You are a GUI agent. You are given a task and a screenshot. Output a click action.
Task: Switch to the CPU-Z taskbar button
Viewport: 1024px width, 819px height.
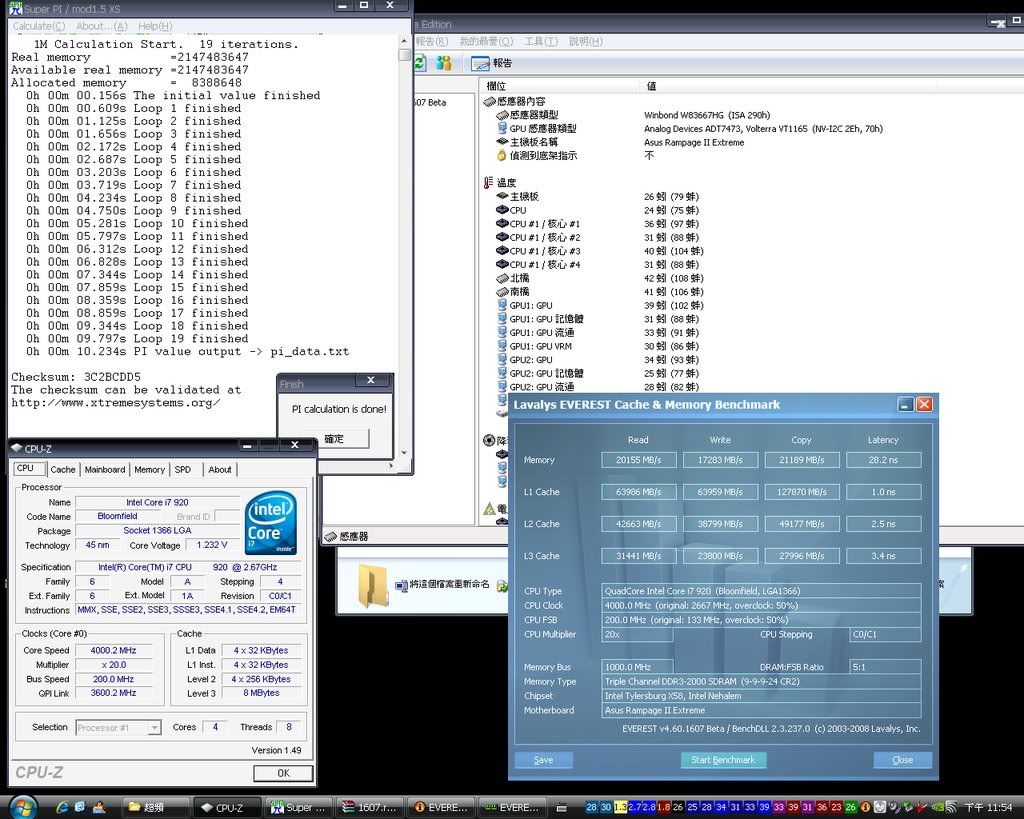(x=229, y=807)
